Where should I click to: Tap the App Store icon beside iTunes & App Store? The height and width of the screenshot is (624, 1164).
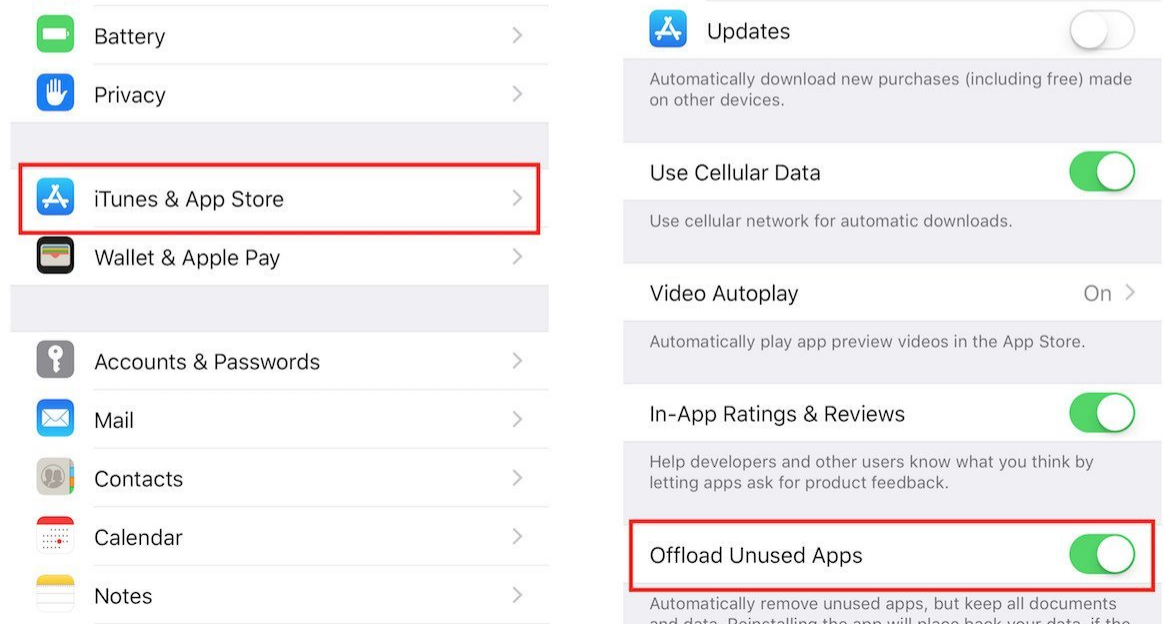tap(55, 197)
